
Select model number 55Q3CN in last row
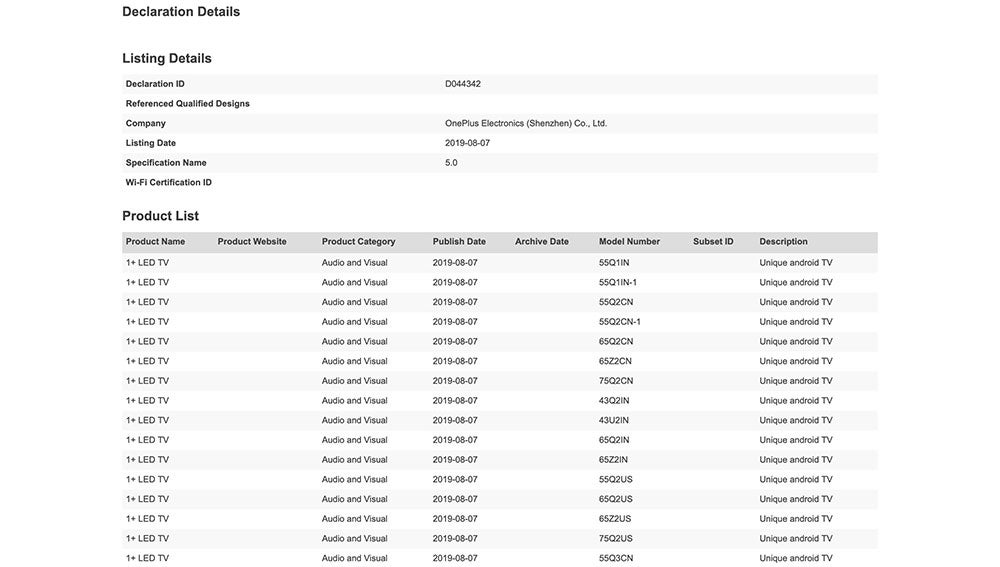615,558
